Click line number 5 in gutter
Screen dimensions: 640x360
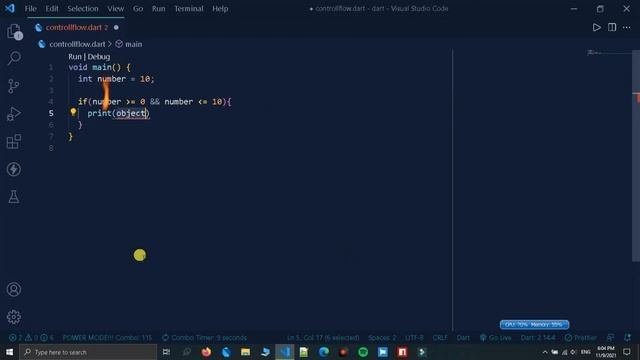tap(51, 113)
